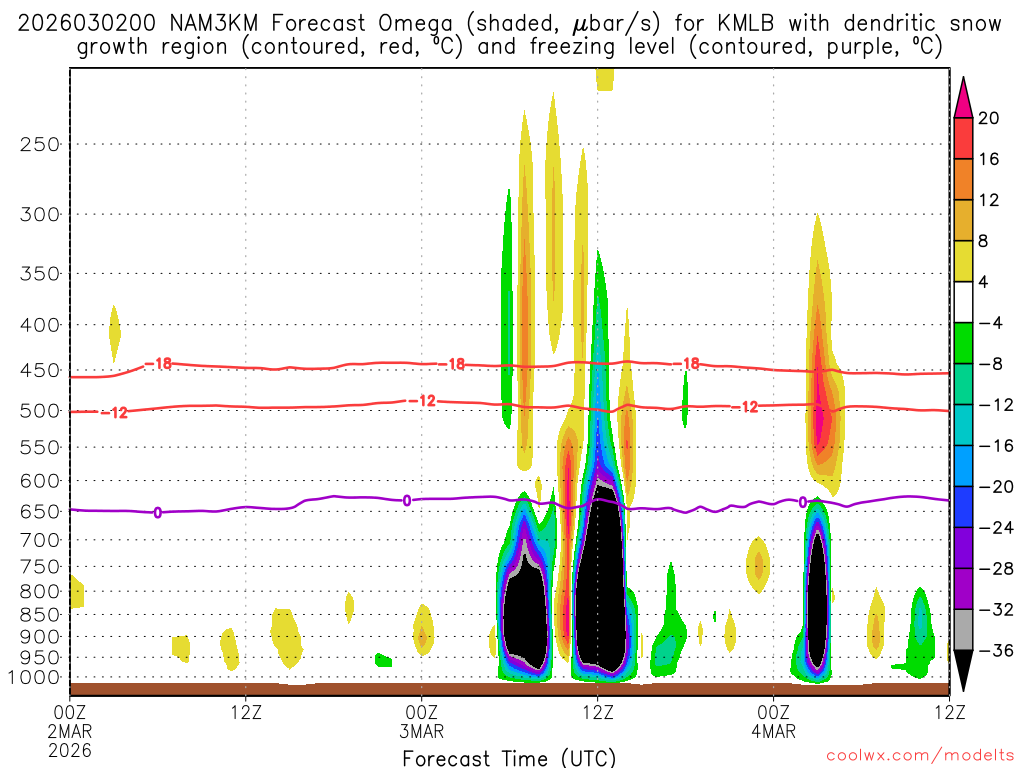1024x768 pixels.
Task: Pick the light-orange 8 to 12 colorbar swatch
Action: [963, 221]
